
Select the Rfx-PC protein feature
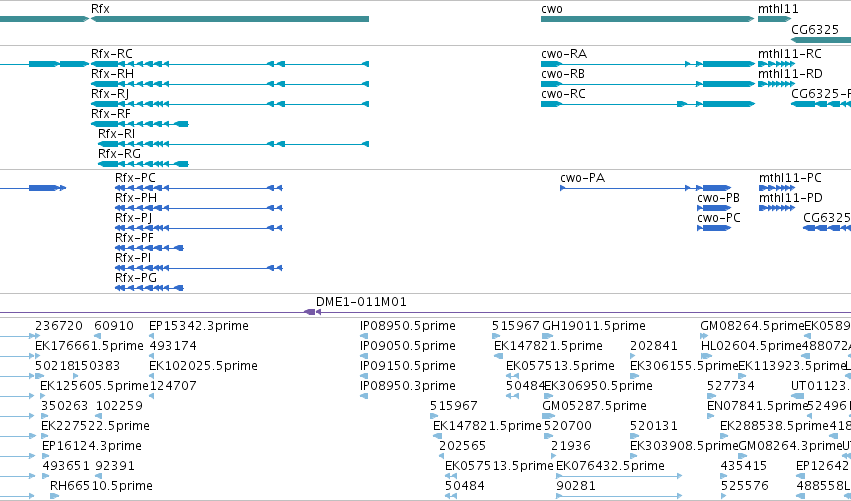199,188
